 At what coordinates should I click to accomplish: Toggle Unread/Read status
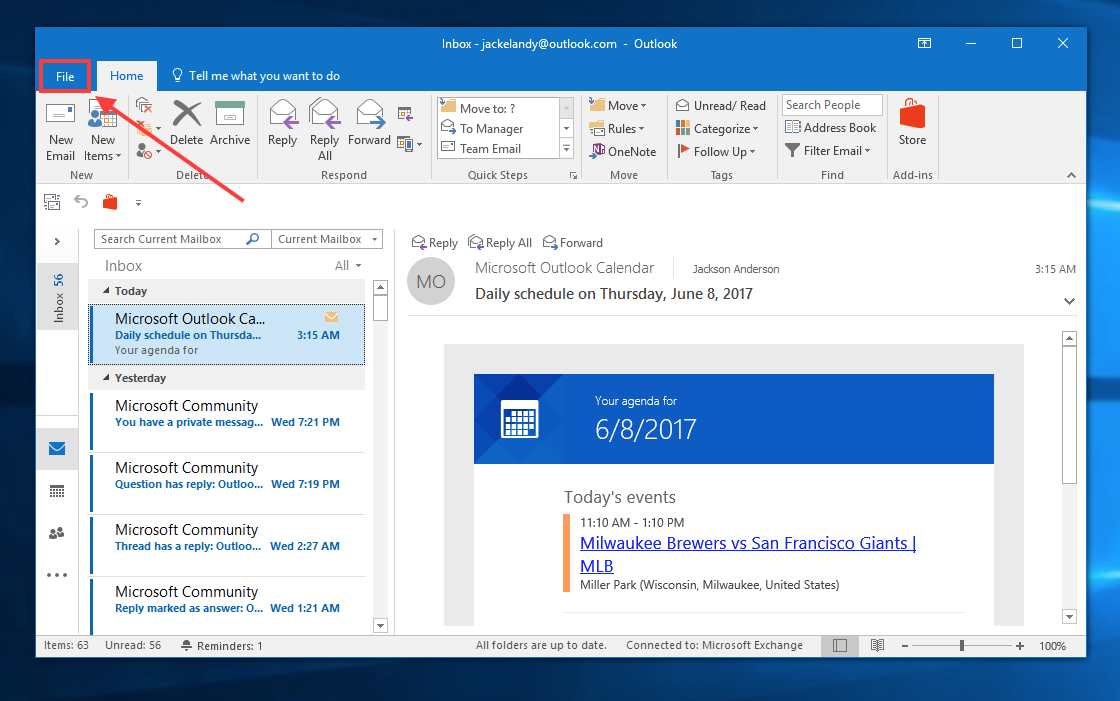(x=721, y=106)
